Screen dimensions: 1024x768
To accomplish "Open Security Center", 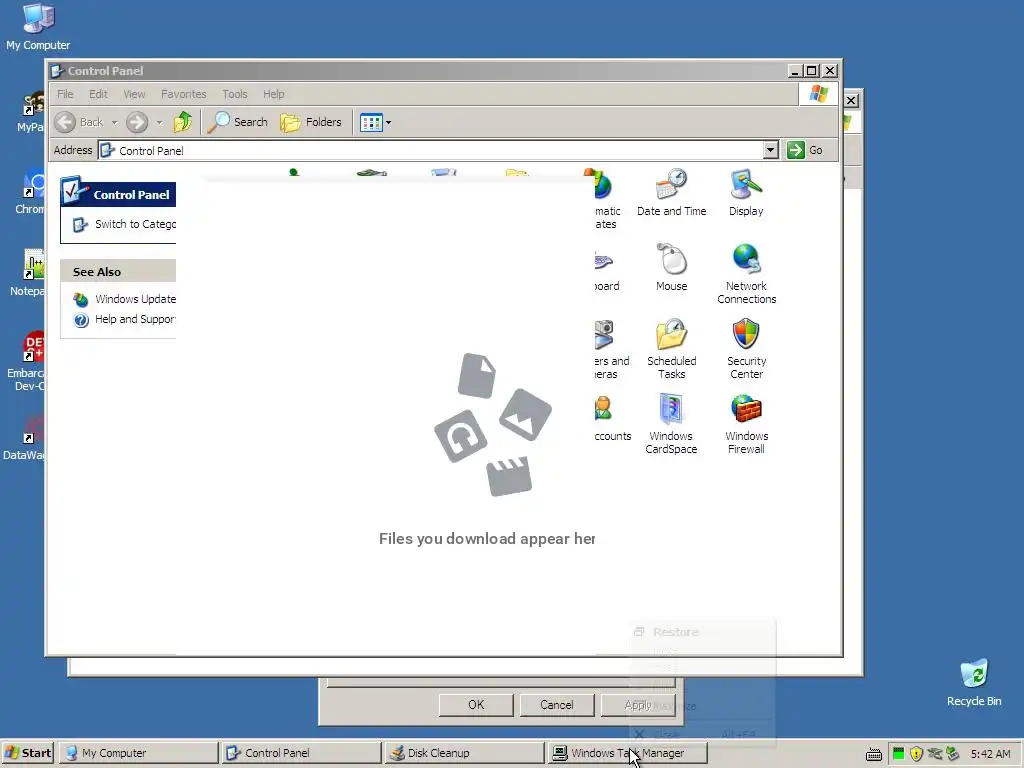I will (x=746, y=349).
